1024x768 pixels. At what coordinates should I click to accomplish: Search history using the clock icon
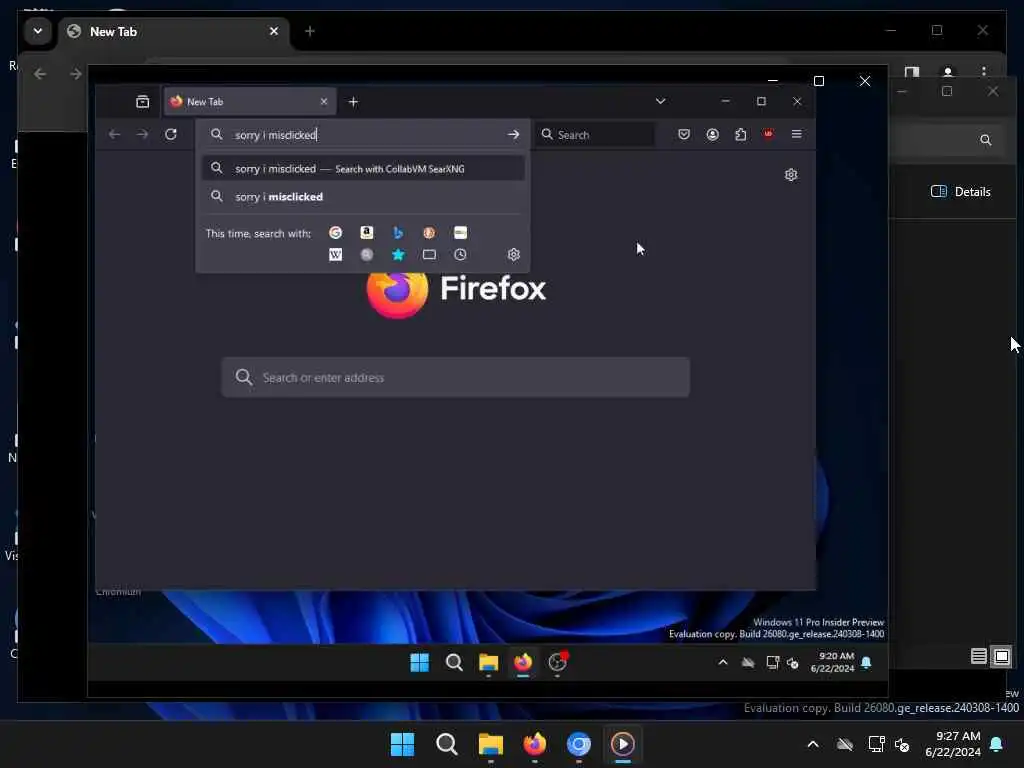tap(460, 255)
